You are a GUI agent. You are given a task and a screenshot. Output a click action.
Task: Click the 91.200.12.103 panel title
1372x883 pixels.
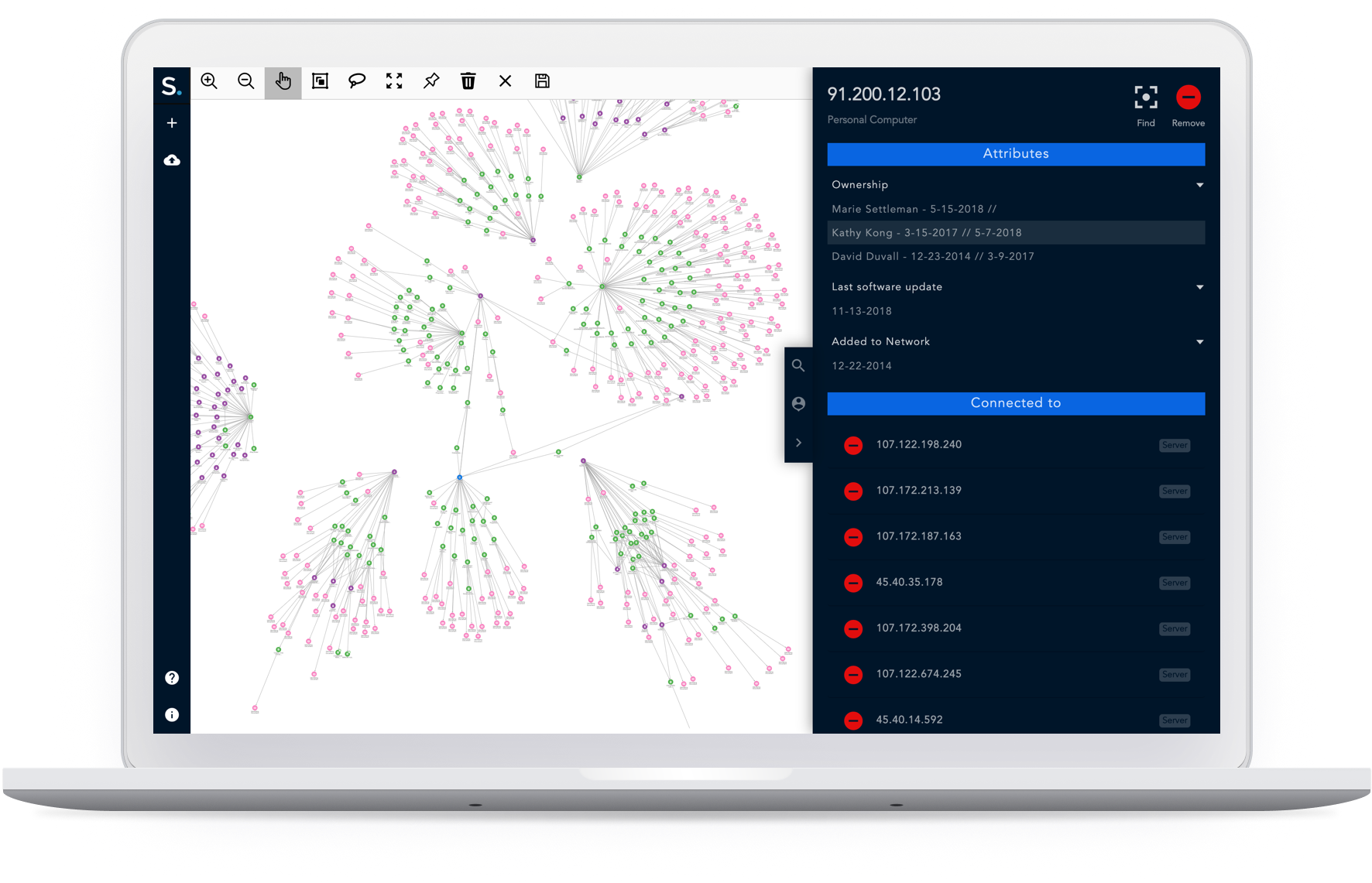pos(883,94)
